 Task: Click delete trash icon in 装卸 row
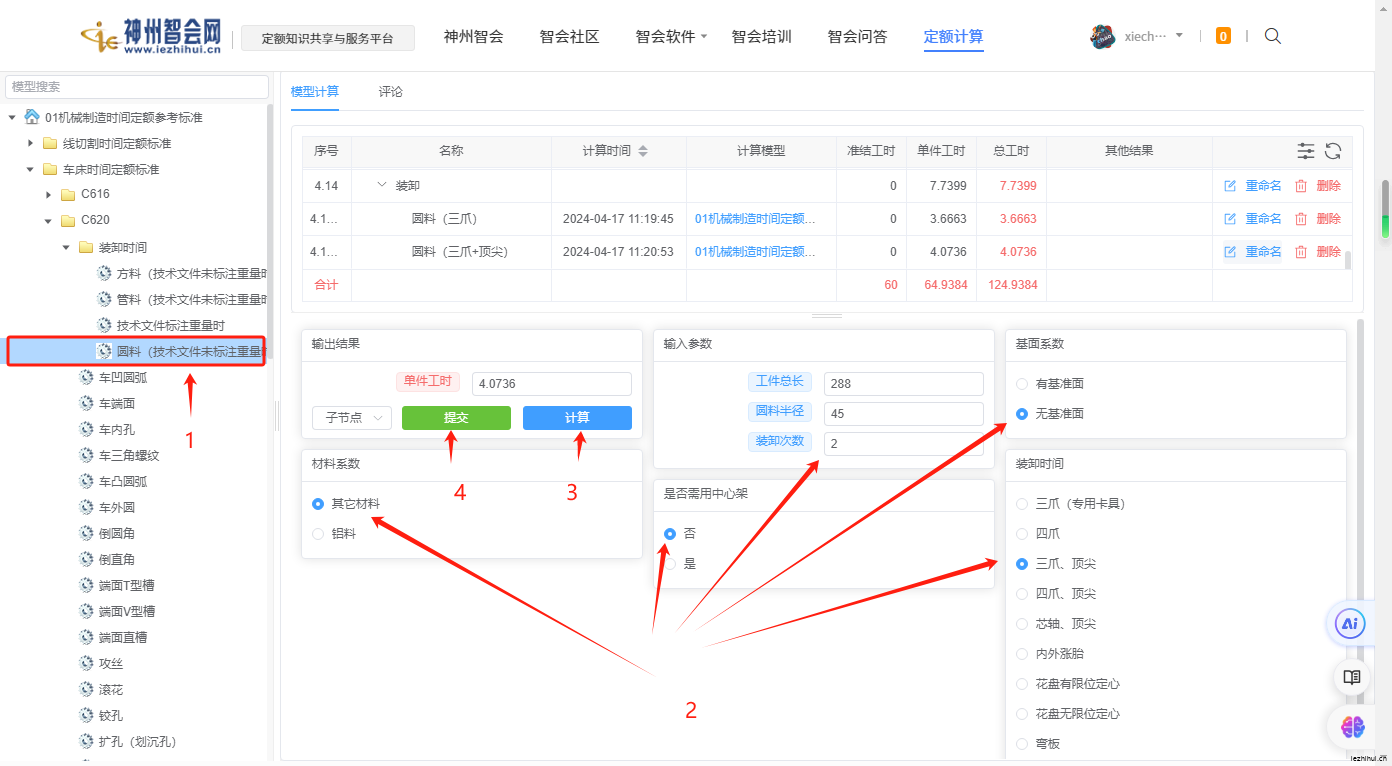tap(1301, 186)
